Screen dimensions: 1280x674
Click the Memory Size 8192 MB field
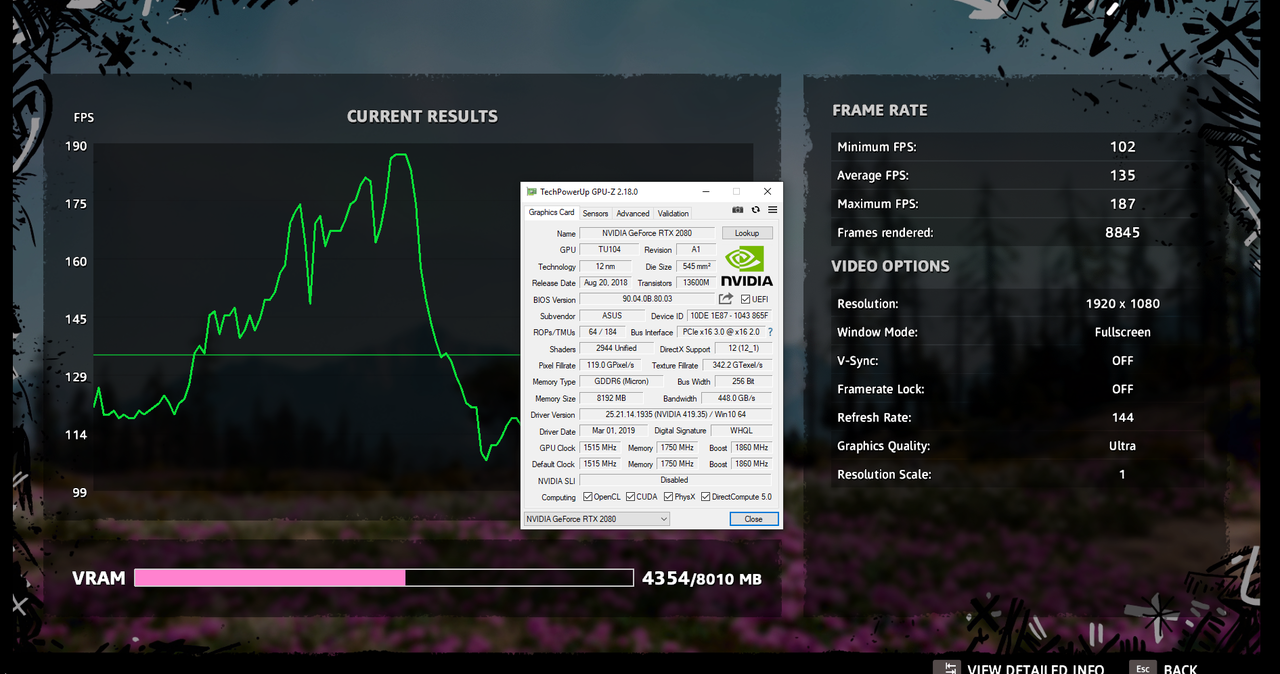(610, 398)
